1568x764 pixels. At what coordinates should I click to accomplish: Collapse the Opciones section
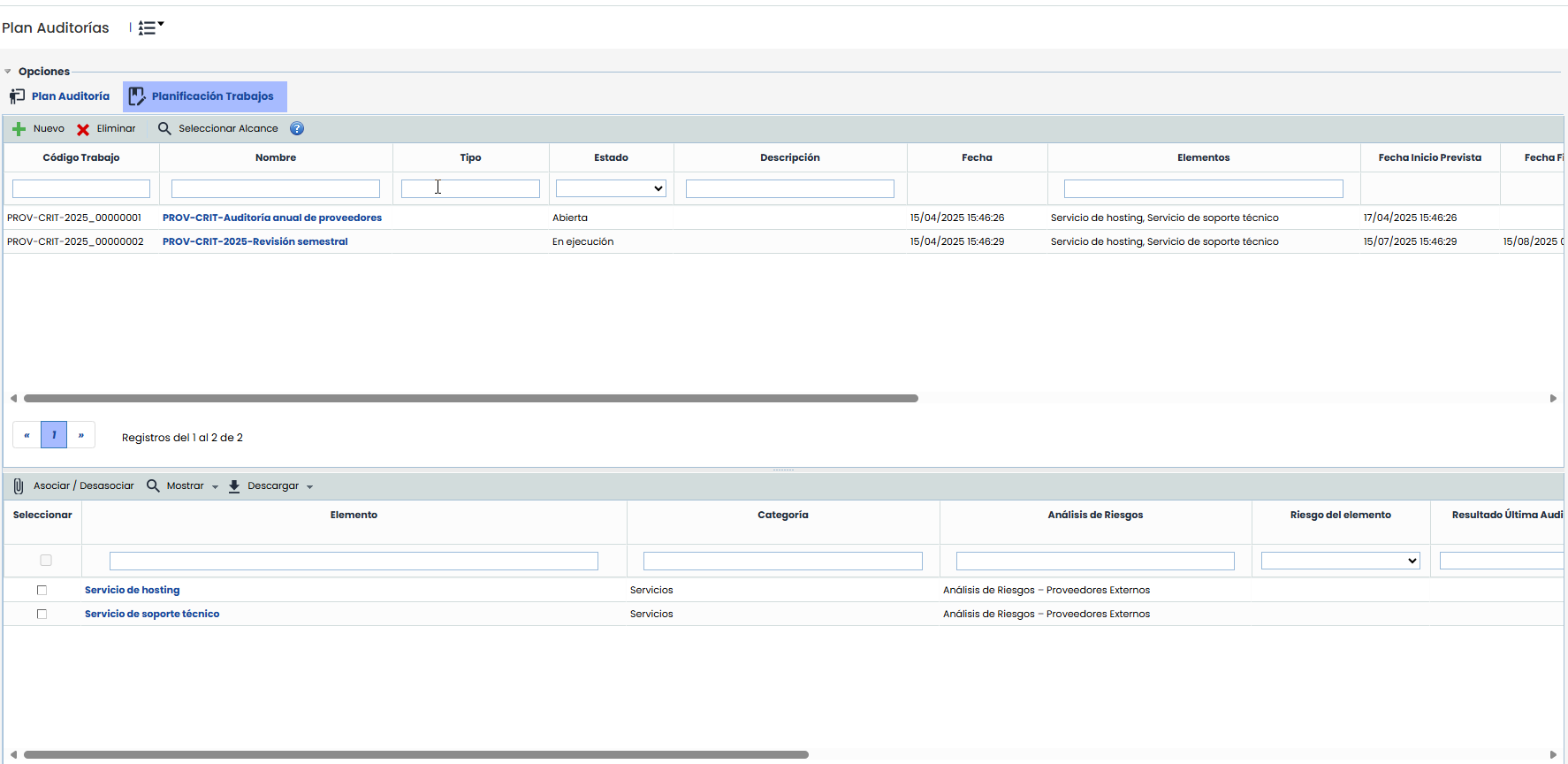(x=8, y=72)
